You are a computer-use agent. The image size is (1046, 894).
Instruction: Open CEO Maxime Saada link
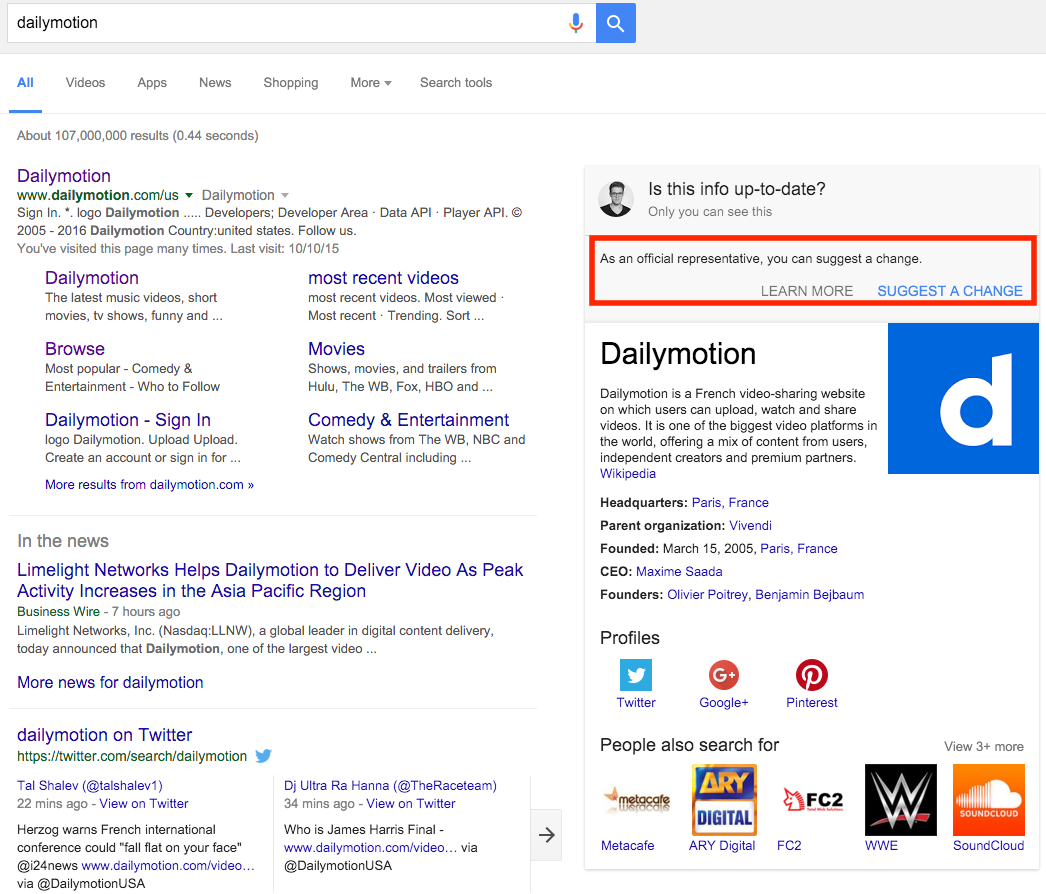pyautogui.click(x=679, y=571)
